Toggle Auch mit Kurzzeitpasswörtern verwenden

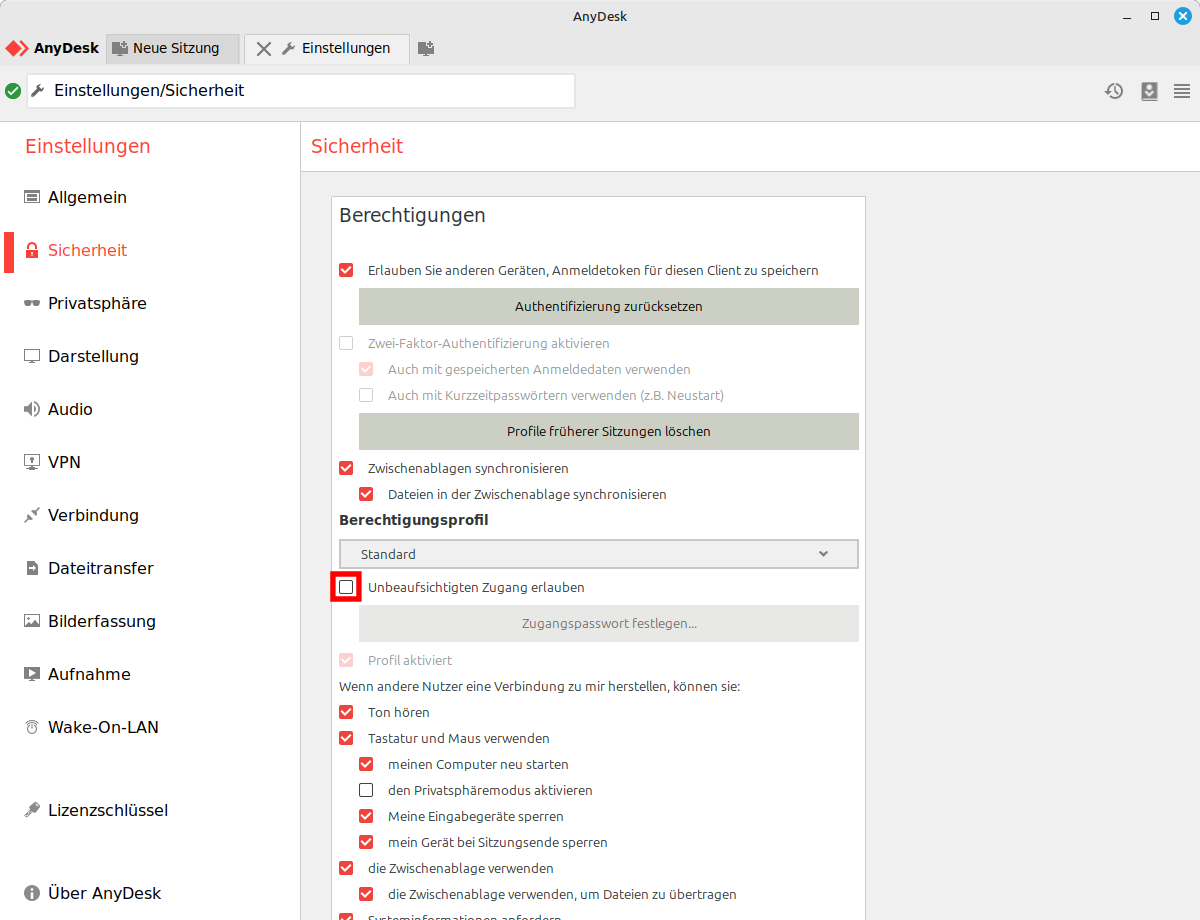coord(366,395)
